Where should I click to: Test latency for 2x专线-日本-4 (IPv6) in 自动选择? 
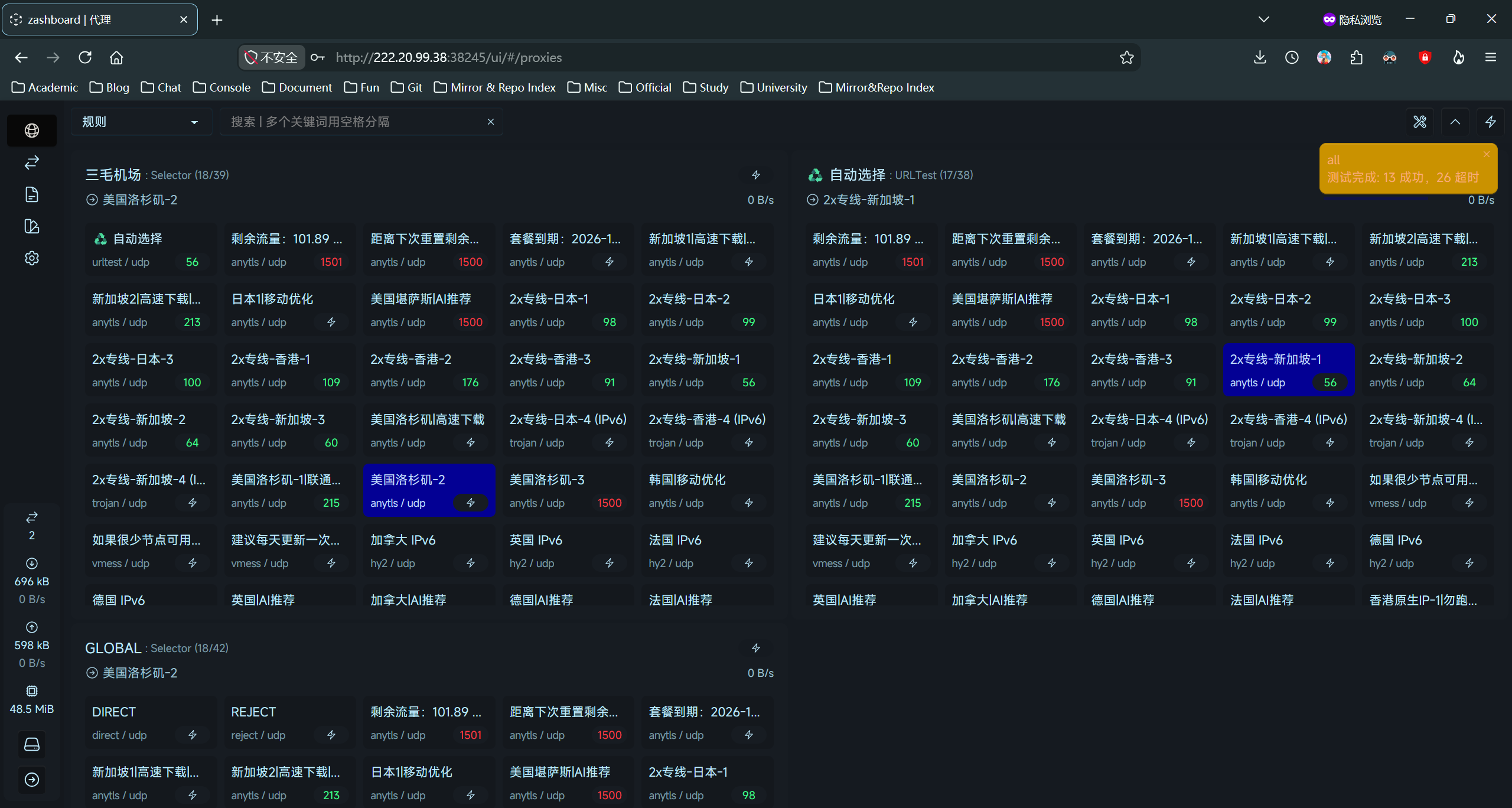(x=1191, y=442)
